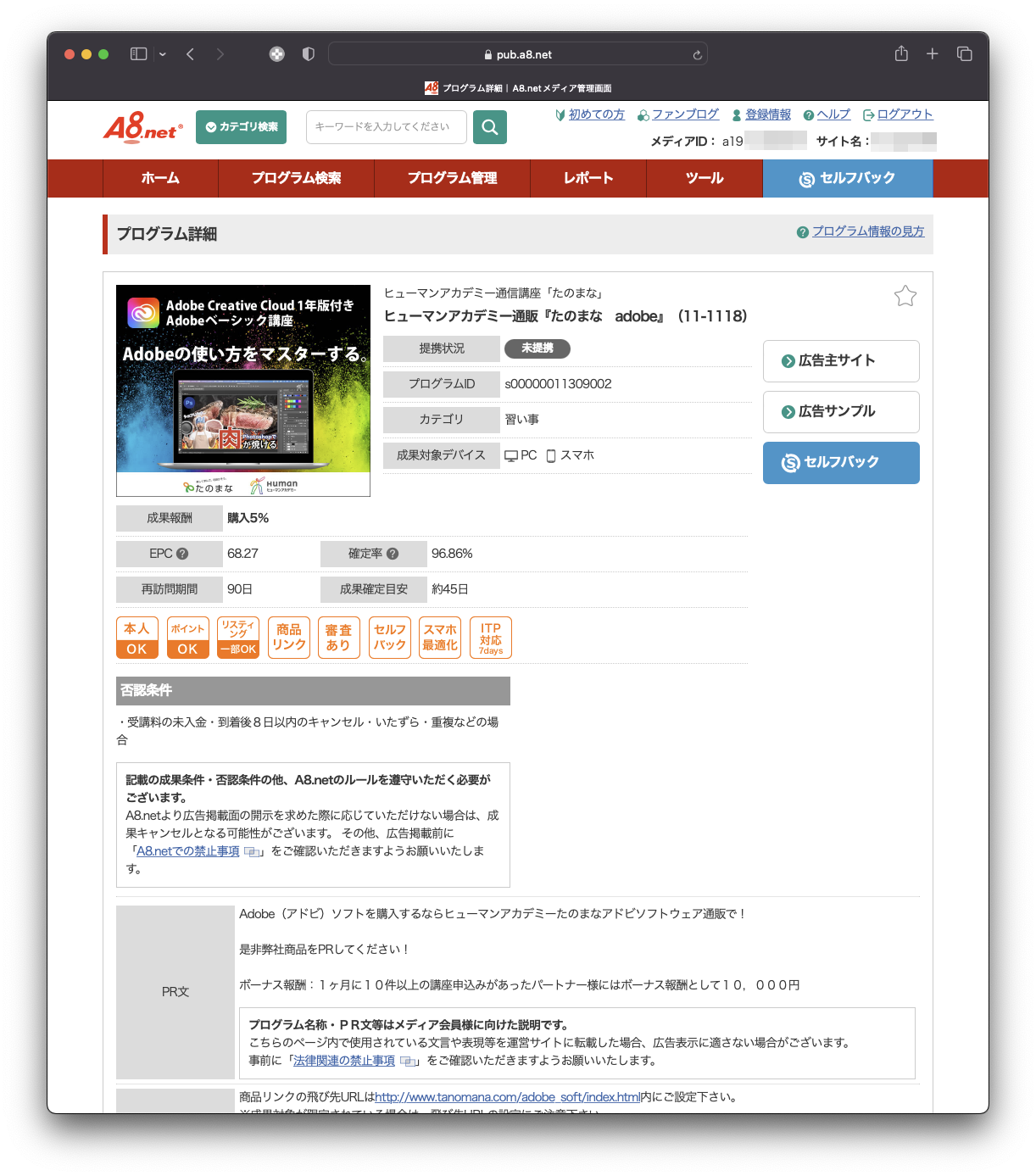Show tab overview icon

click(x=965, y=54)
